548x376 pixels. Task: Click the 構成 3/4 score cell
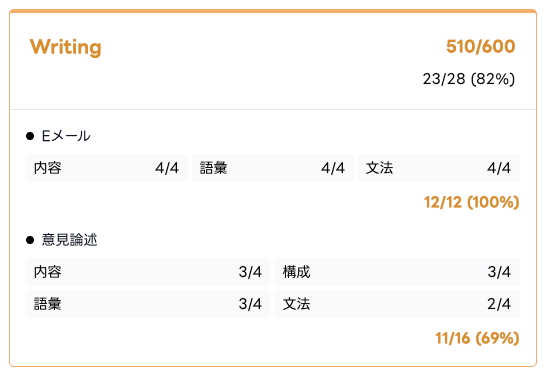point(397,272)
